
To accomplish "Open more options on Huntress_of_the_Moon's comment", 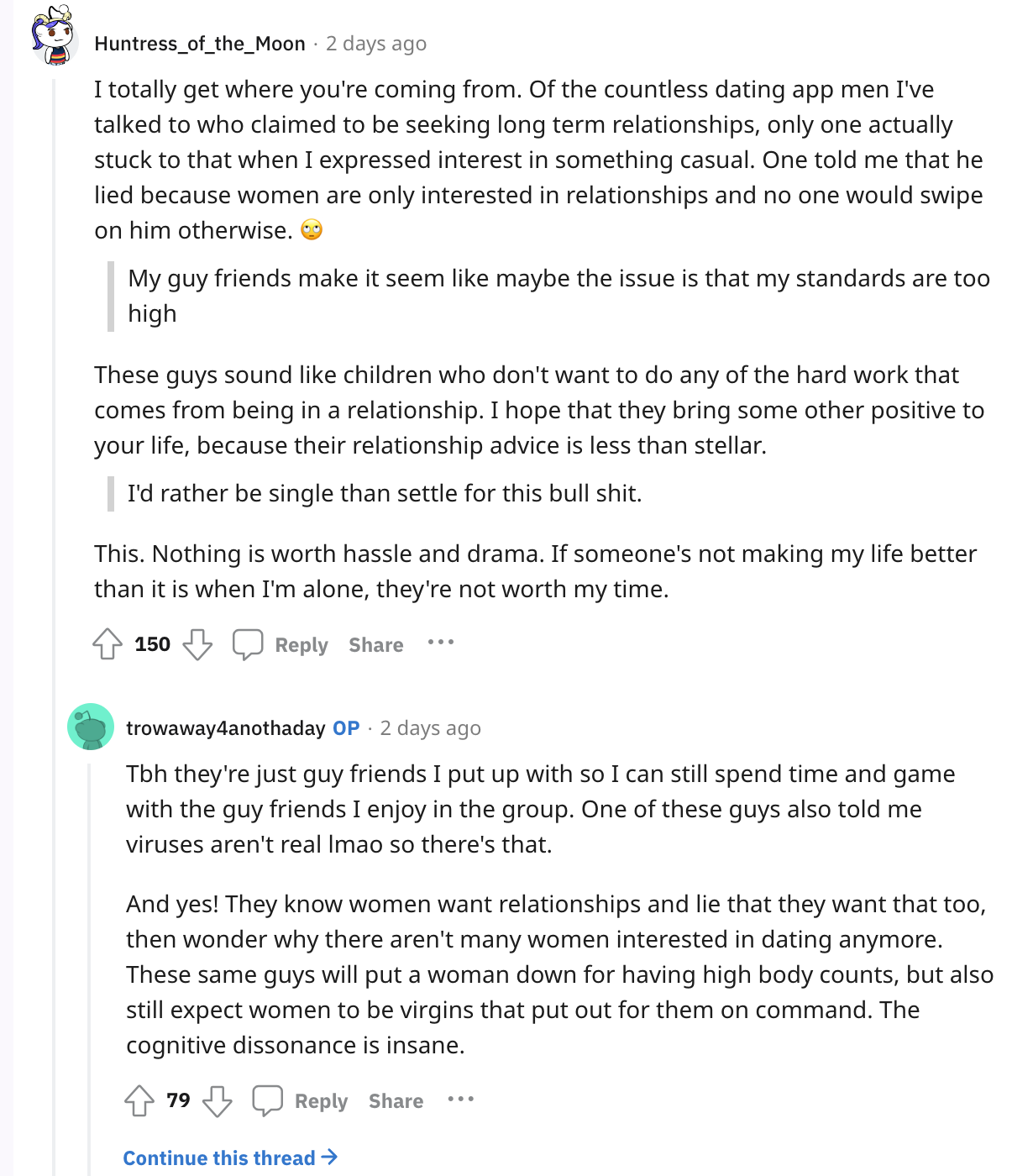I will click(x=440, y=643).
